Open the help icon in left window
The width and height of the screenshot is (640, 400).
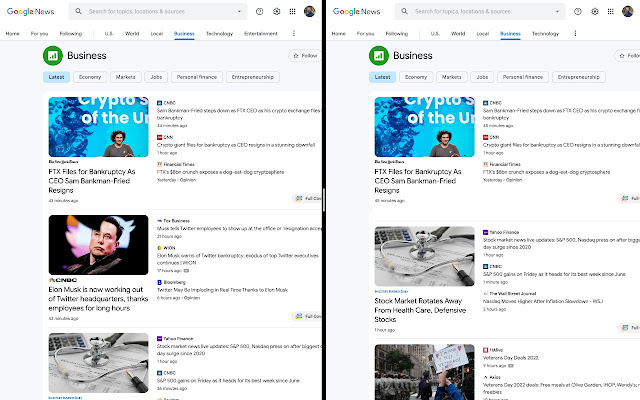(x=260, y=11)
